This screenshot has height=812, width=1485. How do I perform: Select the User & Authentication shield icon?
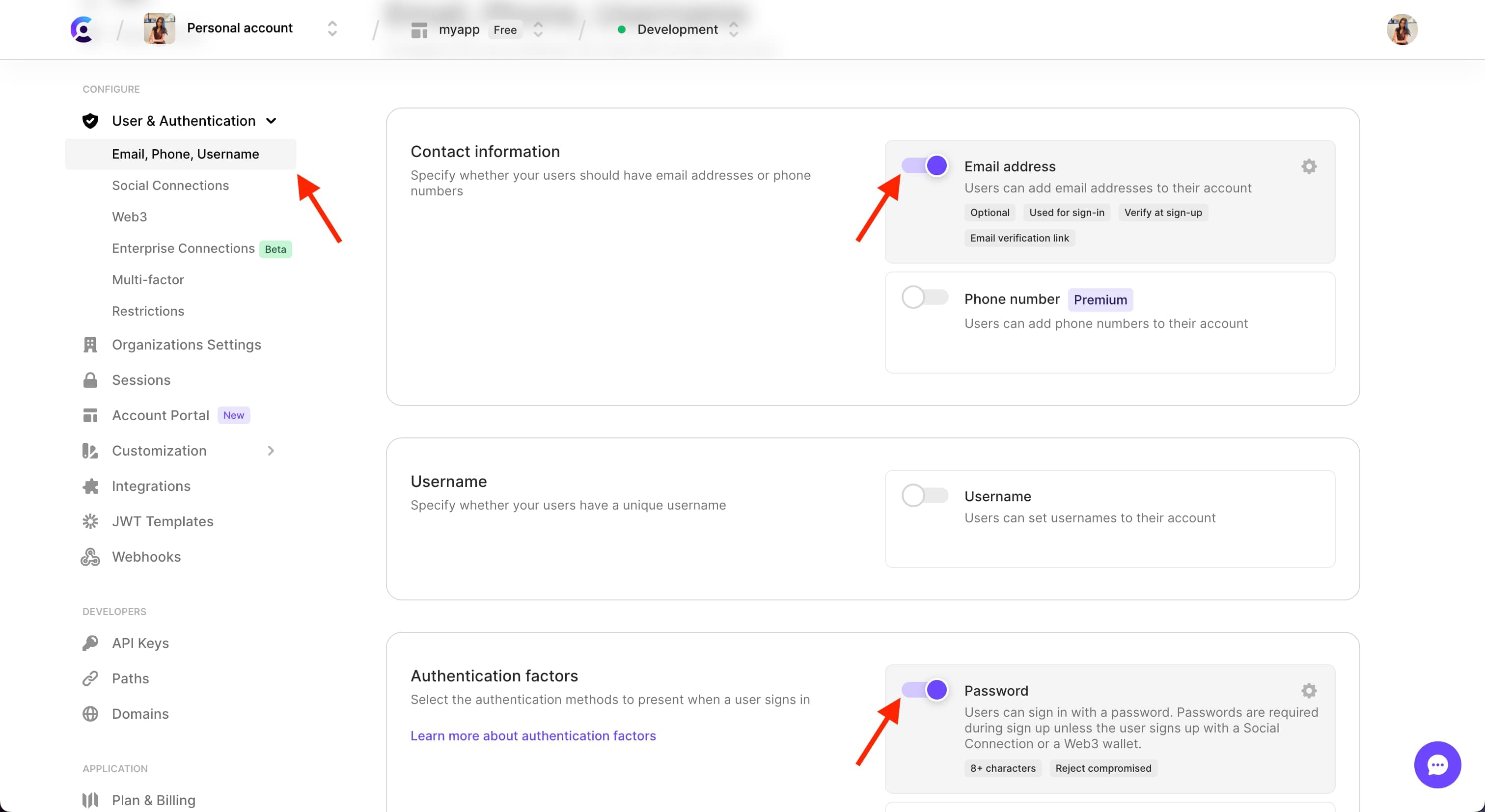point(90,120)
